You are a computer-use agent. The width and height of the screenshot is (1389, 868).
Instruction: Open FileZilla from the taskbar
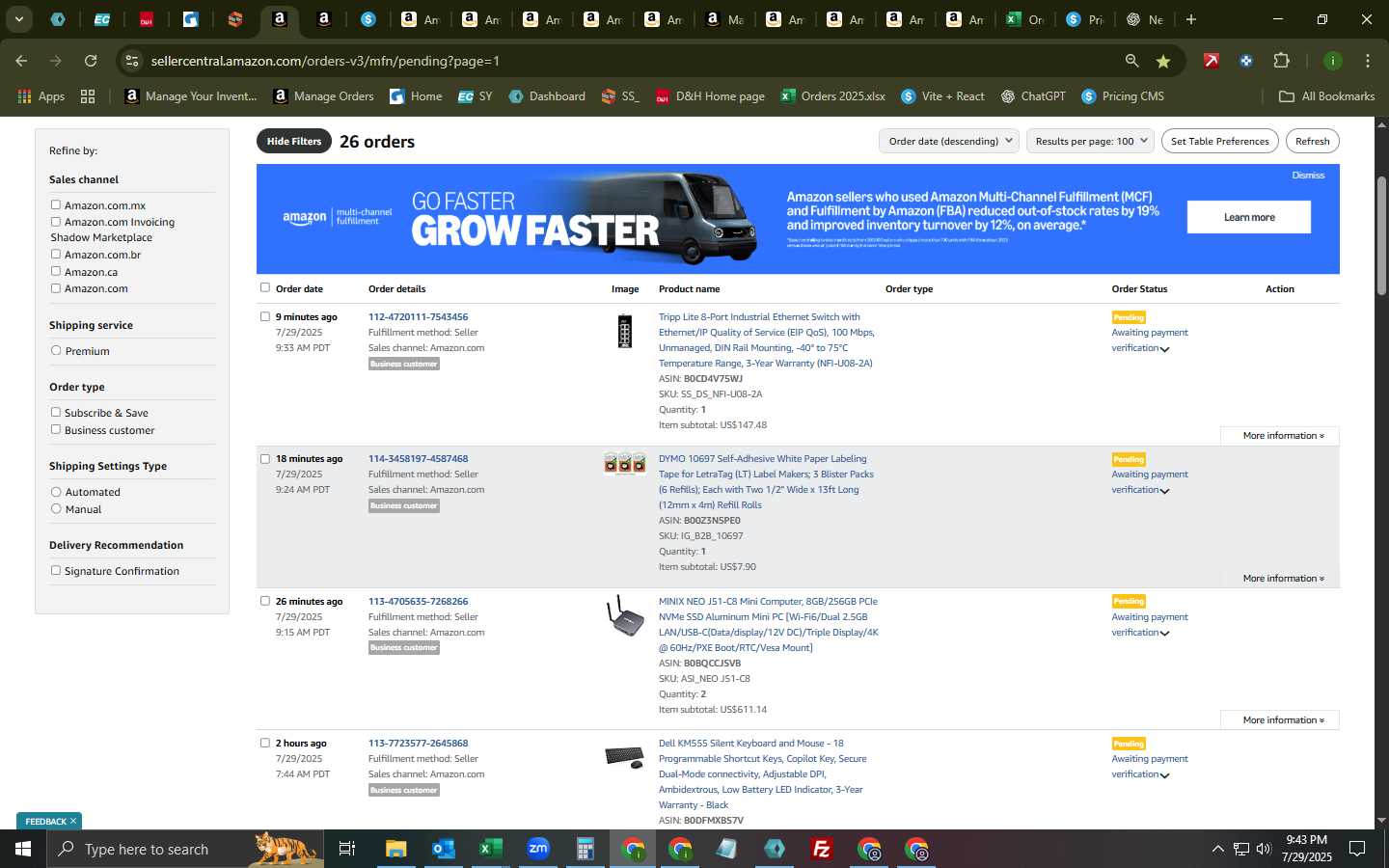click(822, 849)
